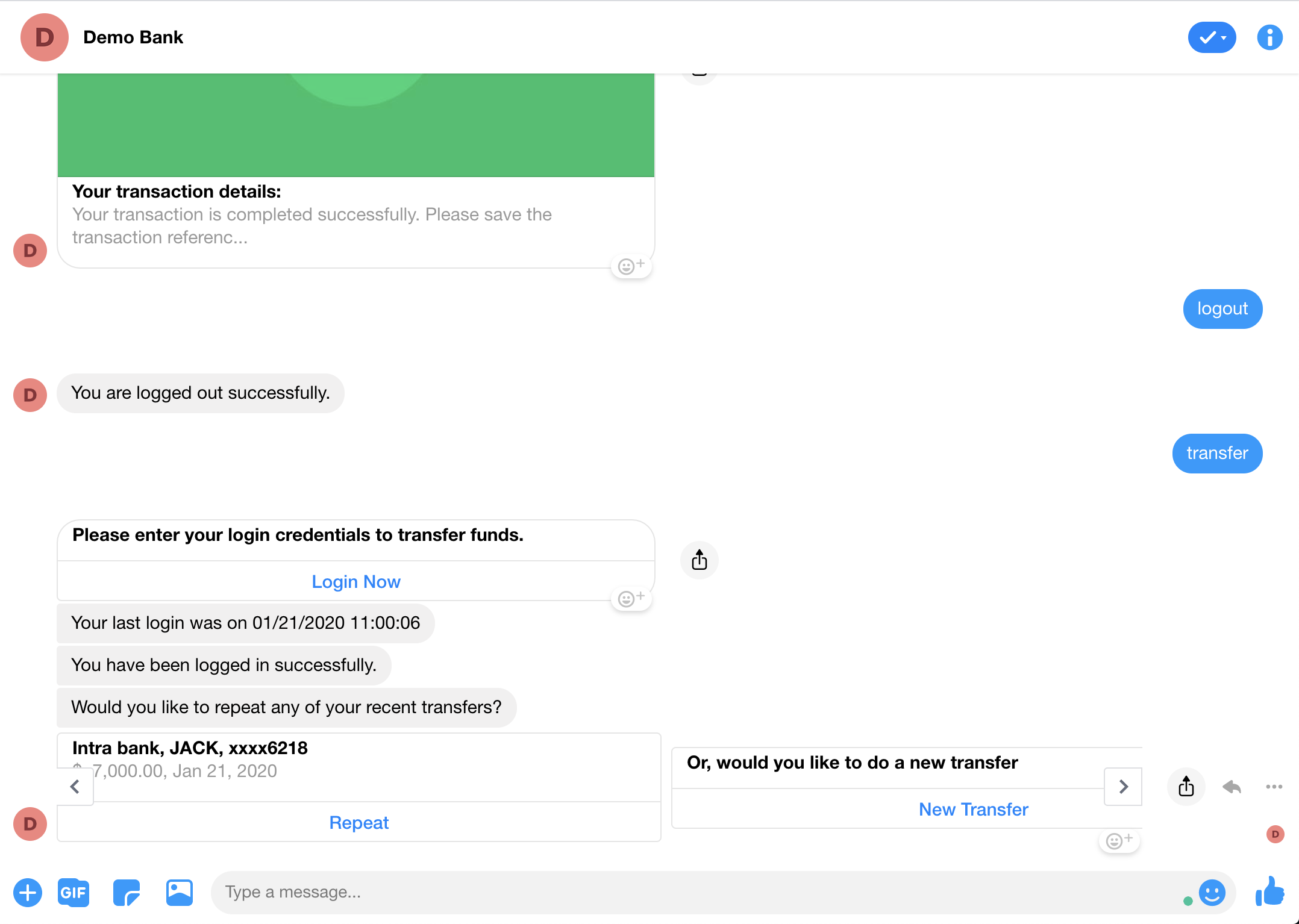Share the login credentials card

700,560
